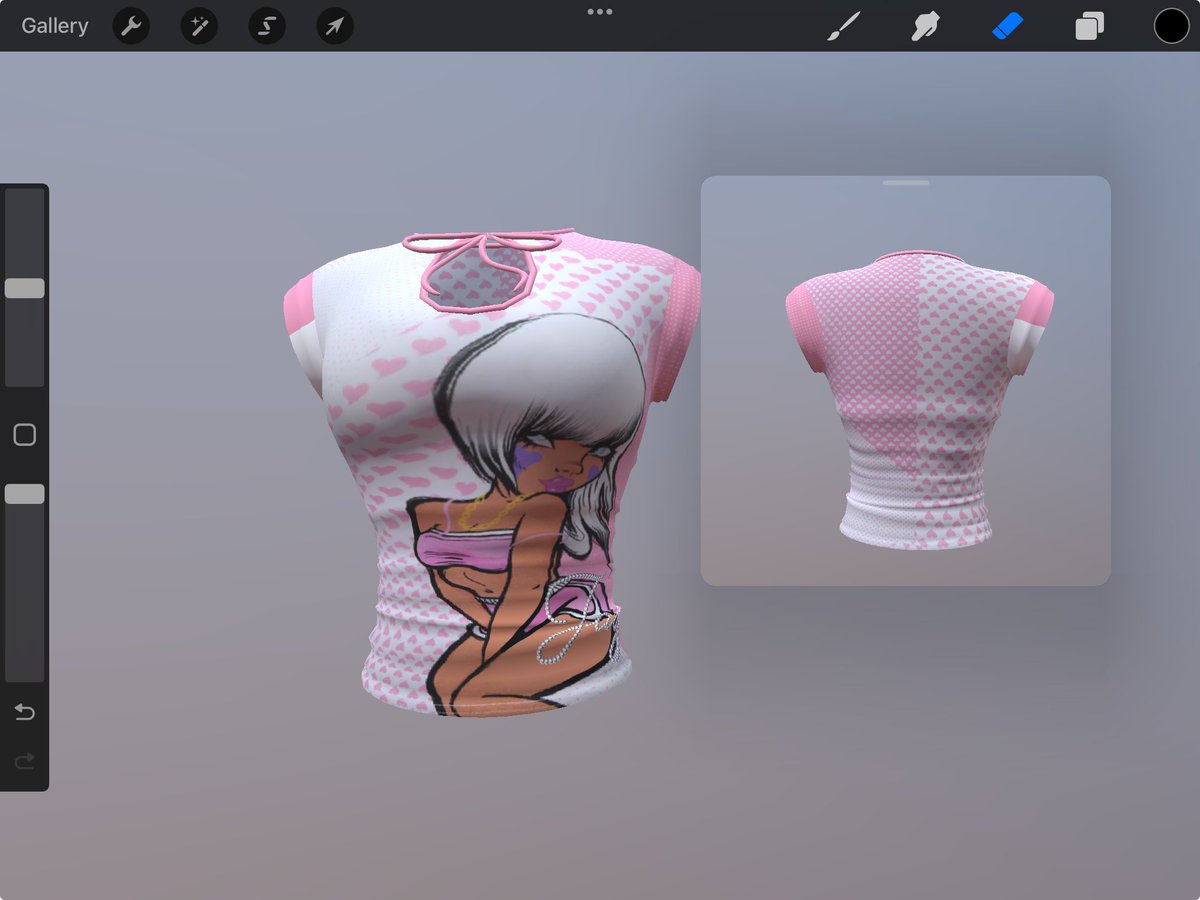Viewport: 1200px width, 900px height.
Task: Select the Eraser tool
Action: point(1008,26)
